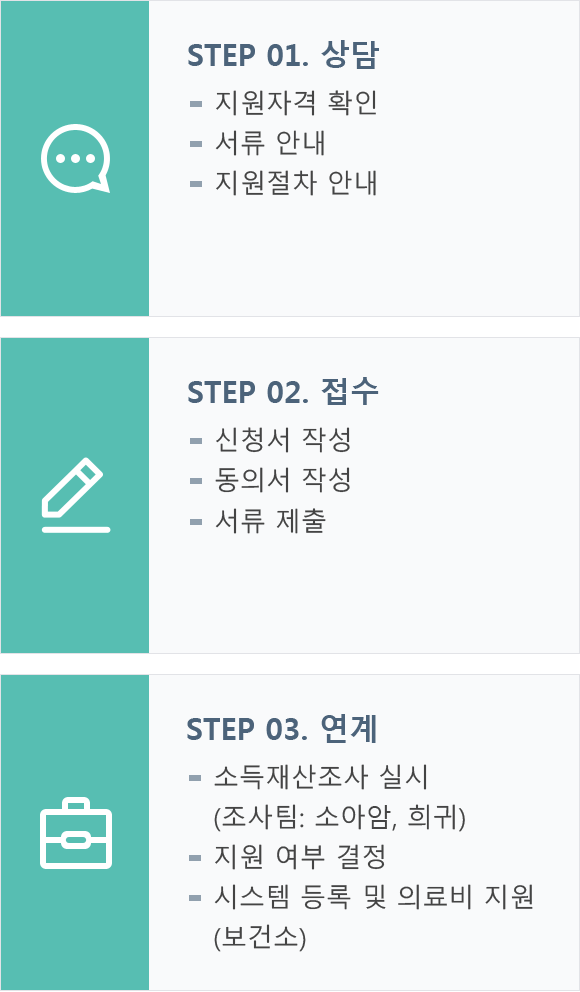Image resolution: width=580 pixels, height=992 pixels.
Task: Click the pencil application icon
Action: click(76, 495)
